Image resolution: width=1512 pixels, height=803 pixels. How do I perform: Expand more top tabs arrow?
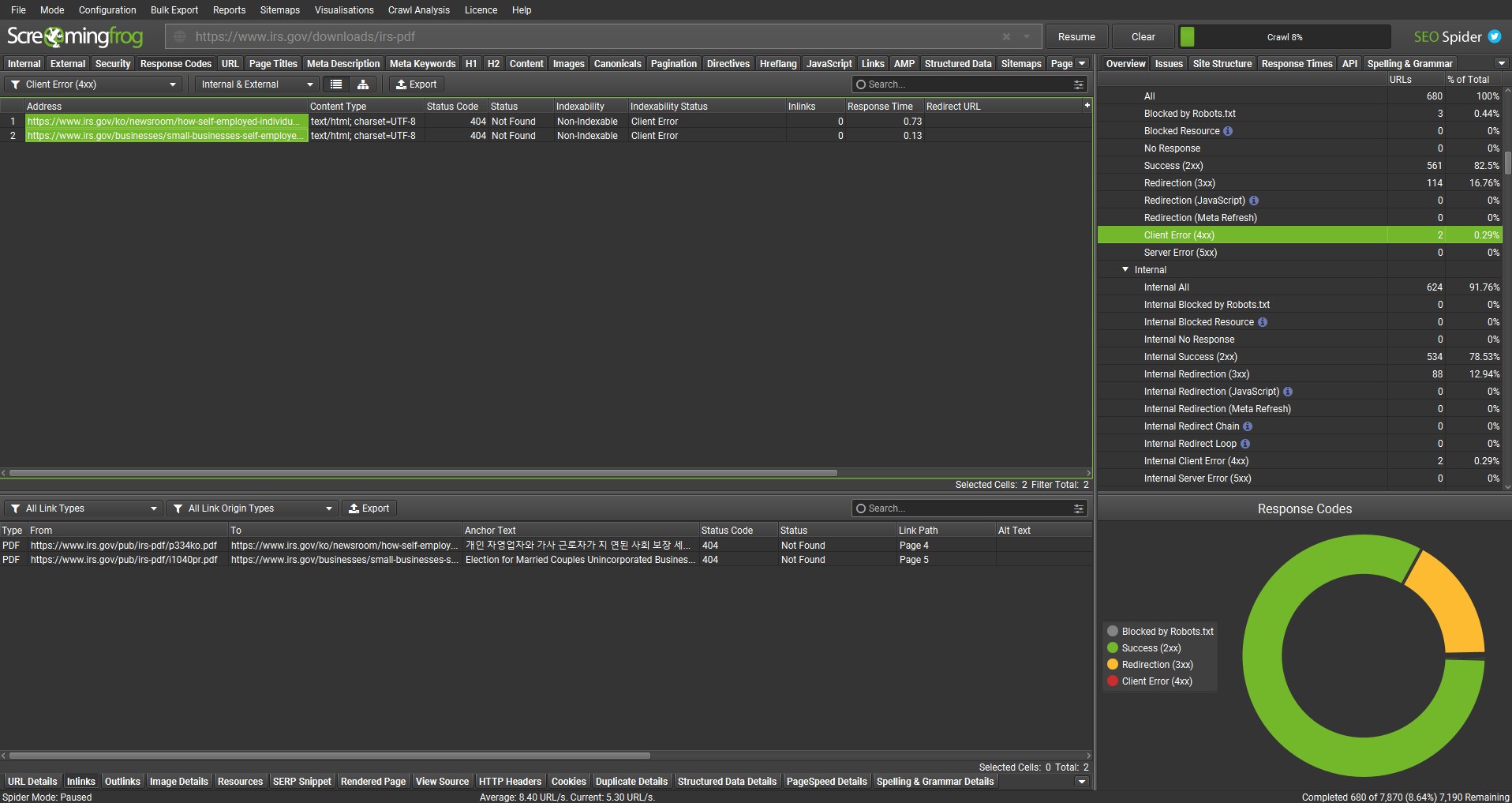point(1082,63)
